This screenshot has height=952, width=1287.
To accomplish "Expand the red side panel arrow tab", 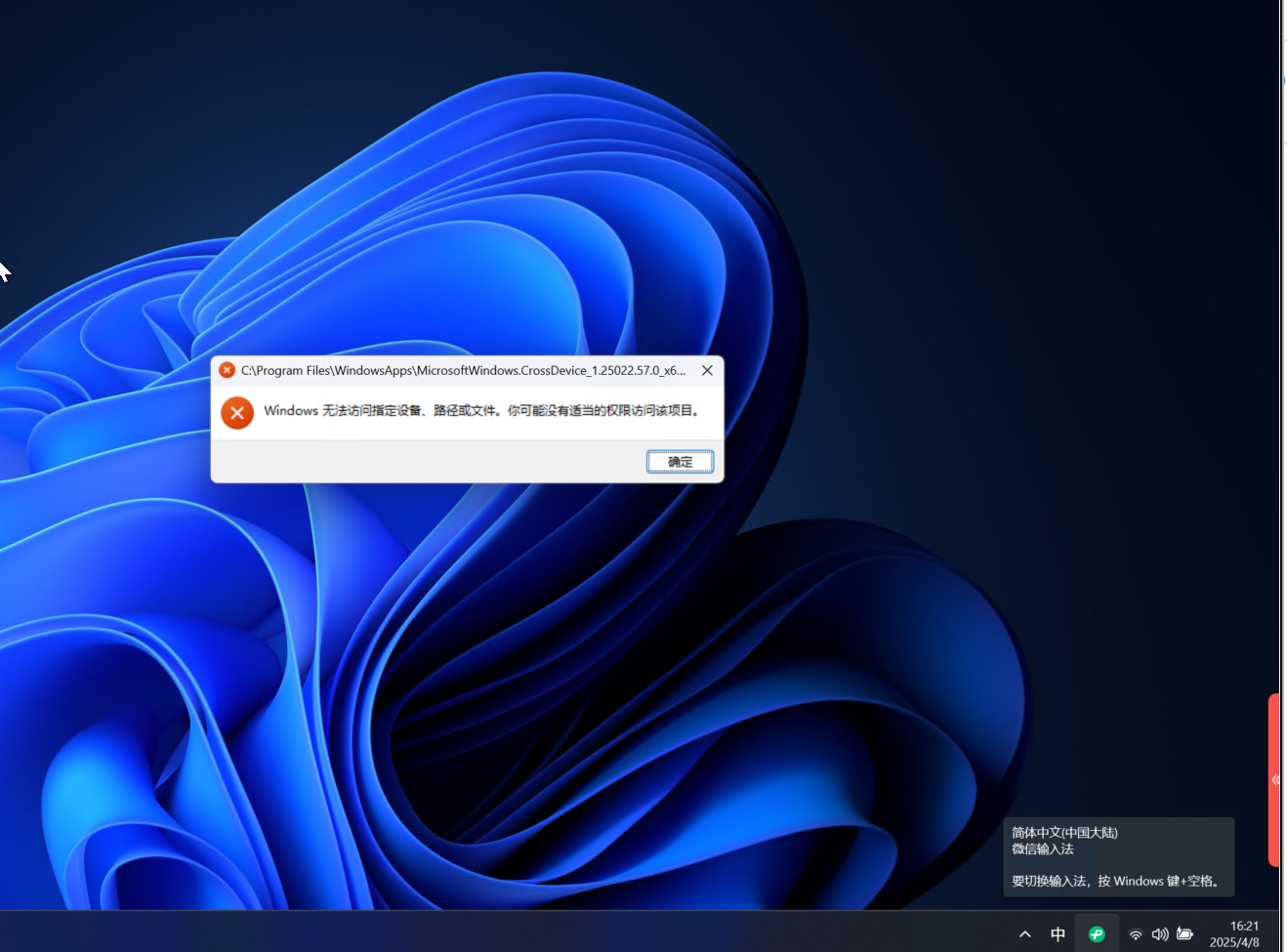I will 1274,779.
